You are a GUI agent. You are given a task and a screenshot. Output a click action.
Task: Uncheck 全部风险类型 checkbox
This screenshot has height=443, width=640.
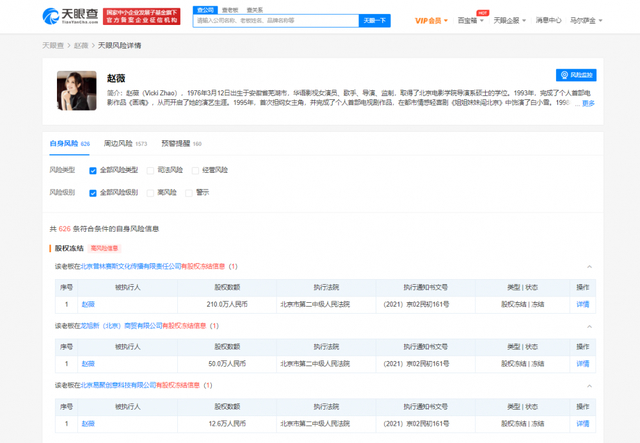[x=94, y=170]
